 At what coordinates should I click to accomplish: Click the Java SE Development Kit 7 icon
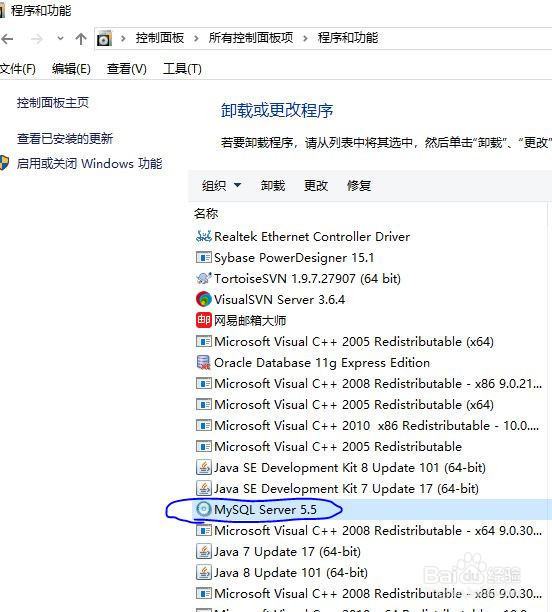click(x=203, y=488)
